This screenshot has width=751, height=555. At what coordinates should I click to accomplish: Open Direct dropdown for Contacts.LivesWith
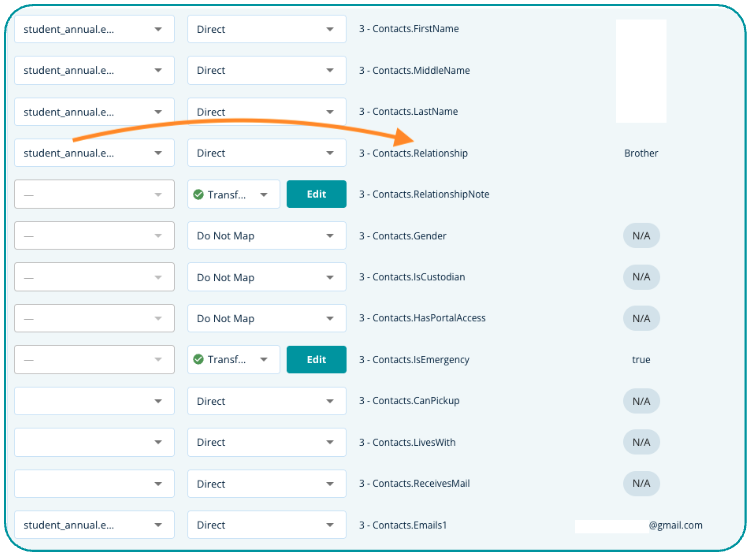266,442
